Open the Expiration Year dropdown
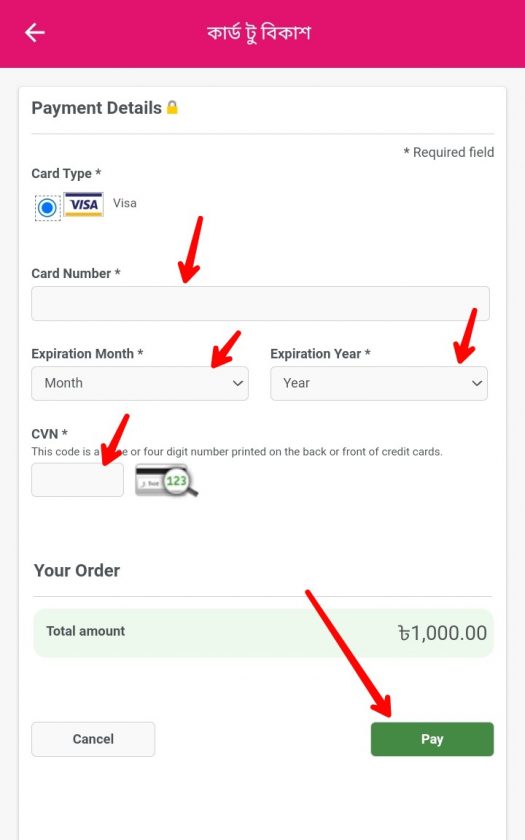 pyautogui.click(x=379, y=383)
